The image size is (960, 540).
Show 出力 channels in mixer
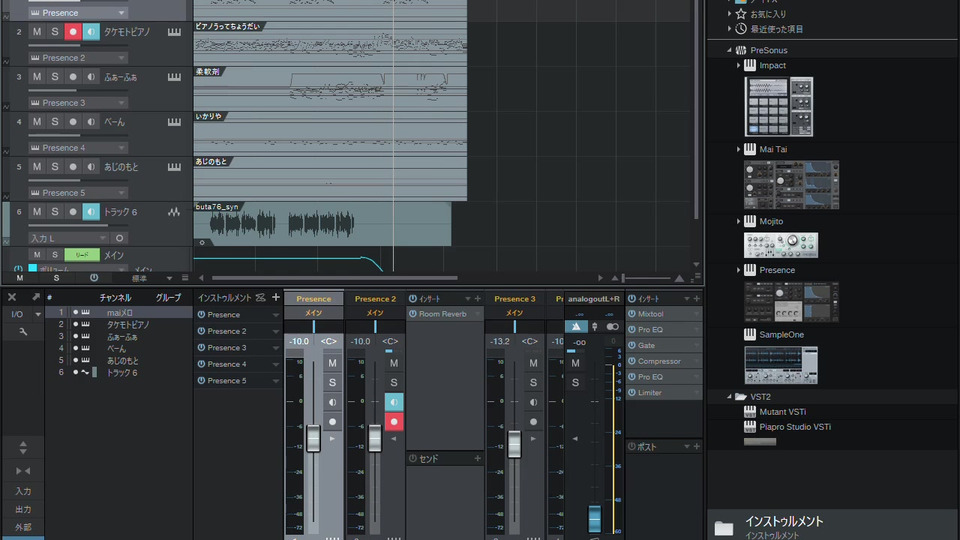click(x=23, y=509)
